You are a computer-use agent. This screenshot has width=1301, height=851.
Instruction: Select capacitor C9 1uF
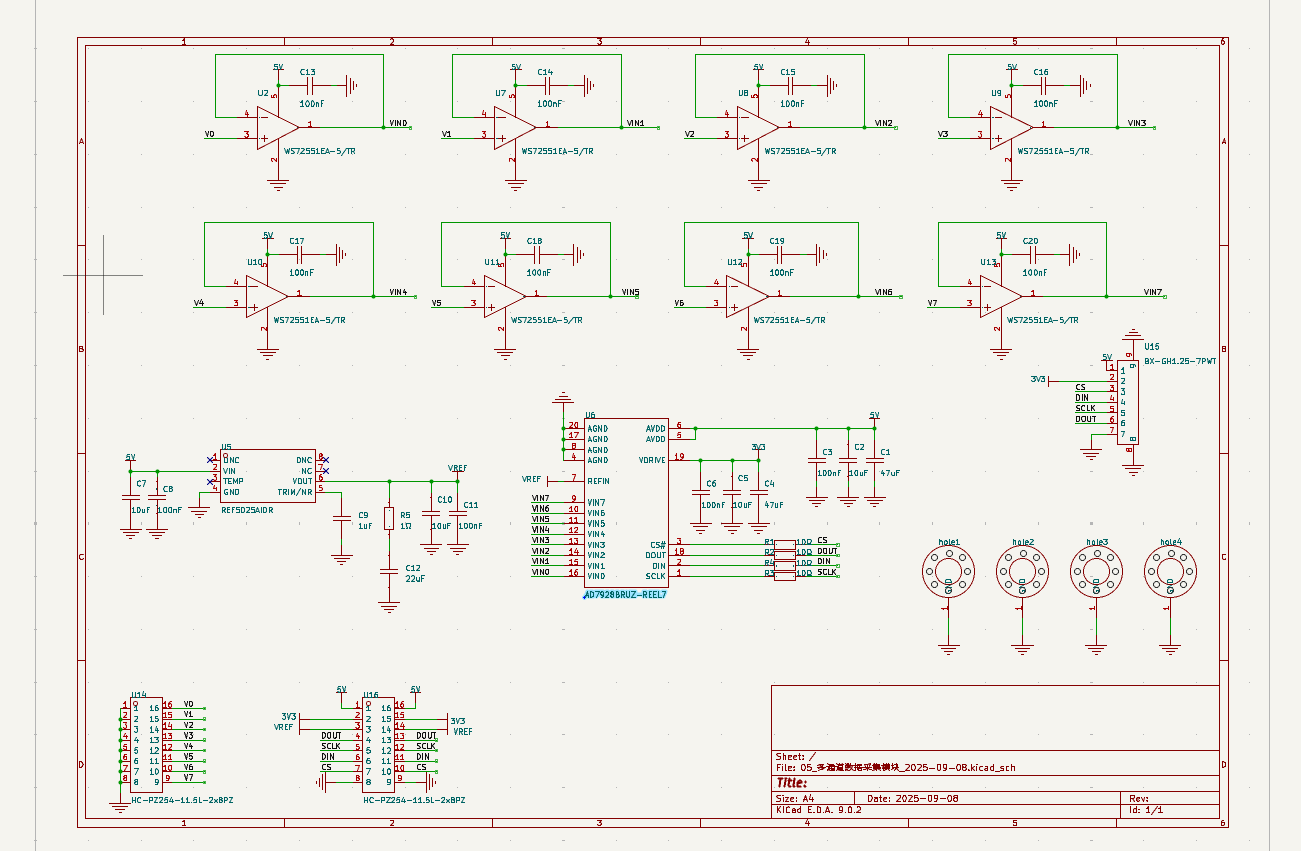(342, 518)
